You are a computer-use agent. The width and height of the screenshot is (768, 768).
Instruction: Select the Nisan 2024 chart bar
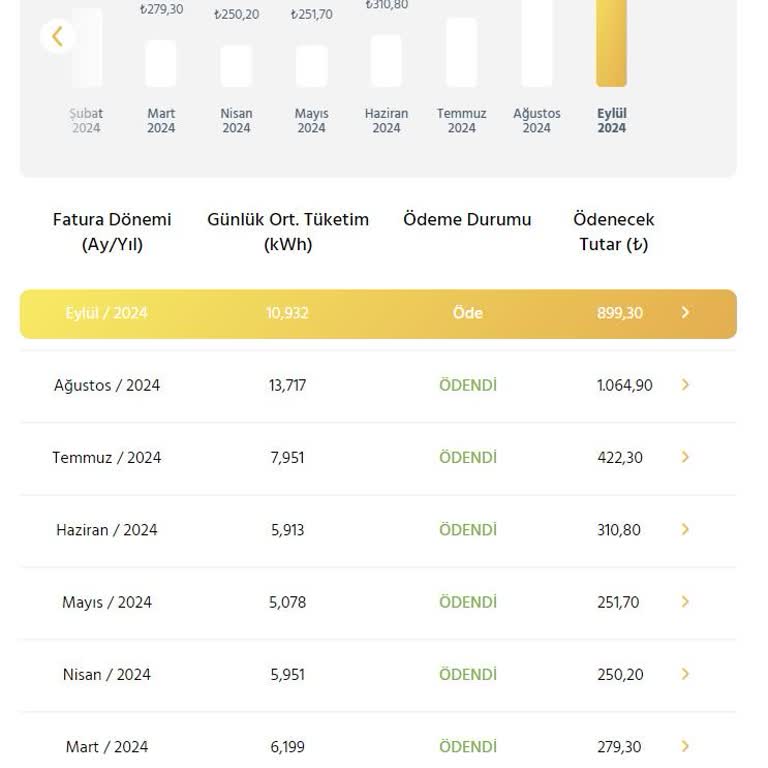[236, 66]
